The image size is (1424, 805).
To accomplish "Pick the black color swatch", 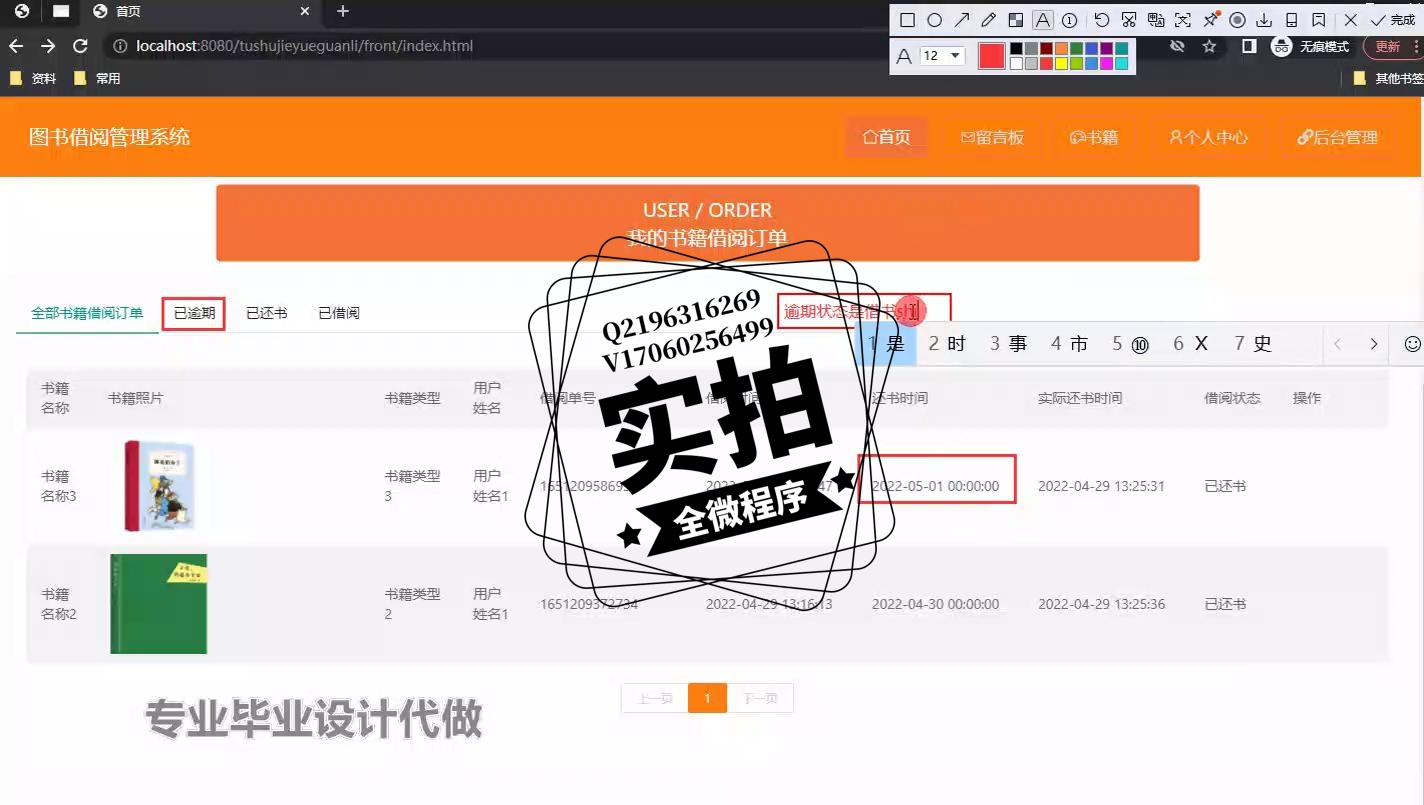I will click(x=1016, y=48).
